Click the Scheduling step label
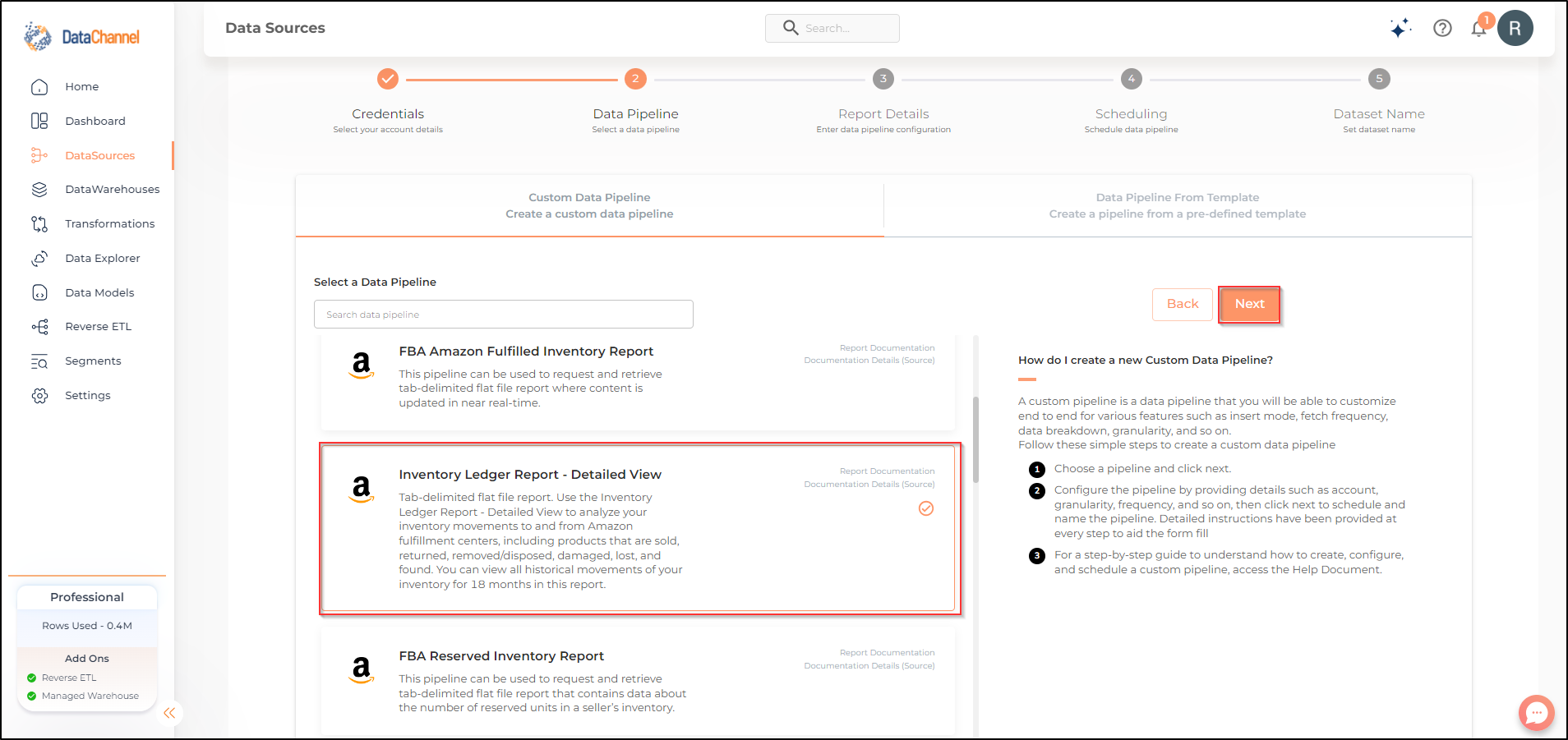1568x740 pixels. coord(1131,114)
